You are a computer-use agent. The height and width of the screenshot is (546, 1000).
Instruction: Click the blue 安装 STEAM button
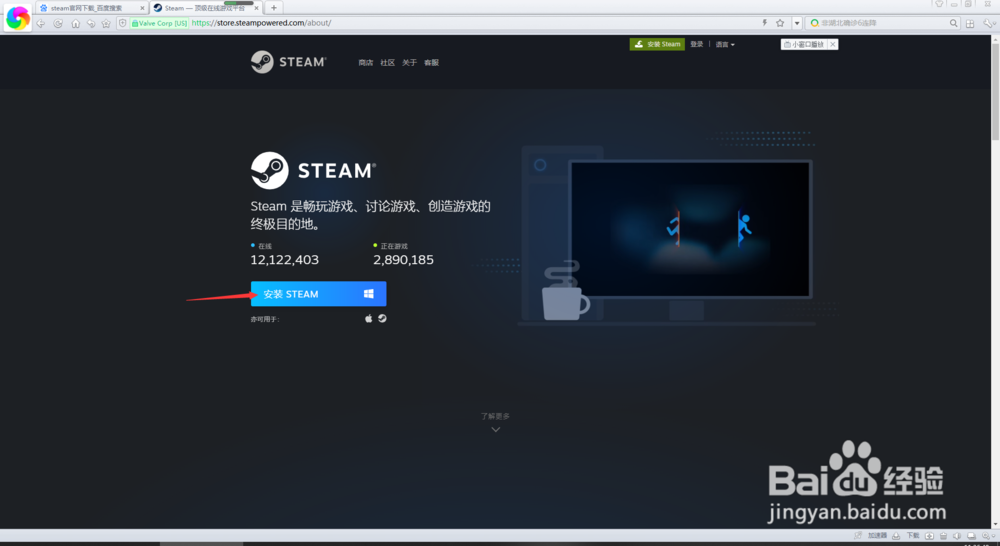pos(318,293)
